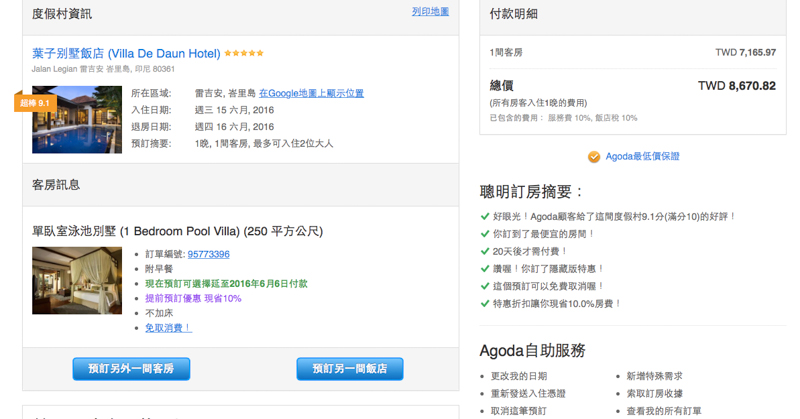
Task: Click the 免取消費！ free cancellation link
Action: click(x=168, y=328)
